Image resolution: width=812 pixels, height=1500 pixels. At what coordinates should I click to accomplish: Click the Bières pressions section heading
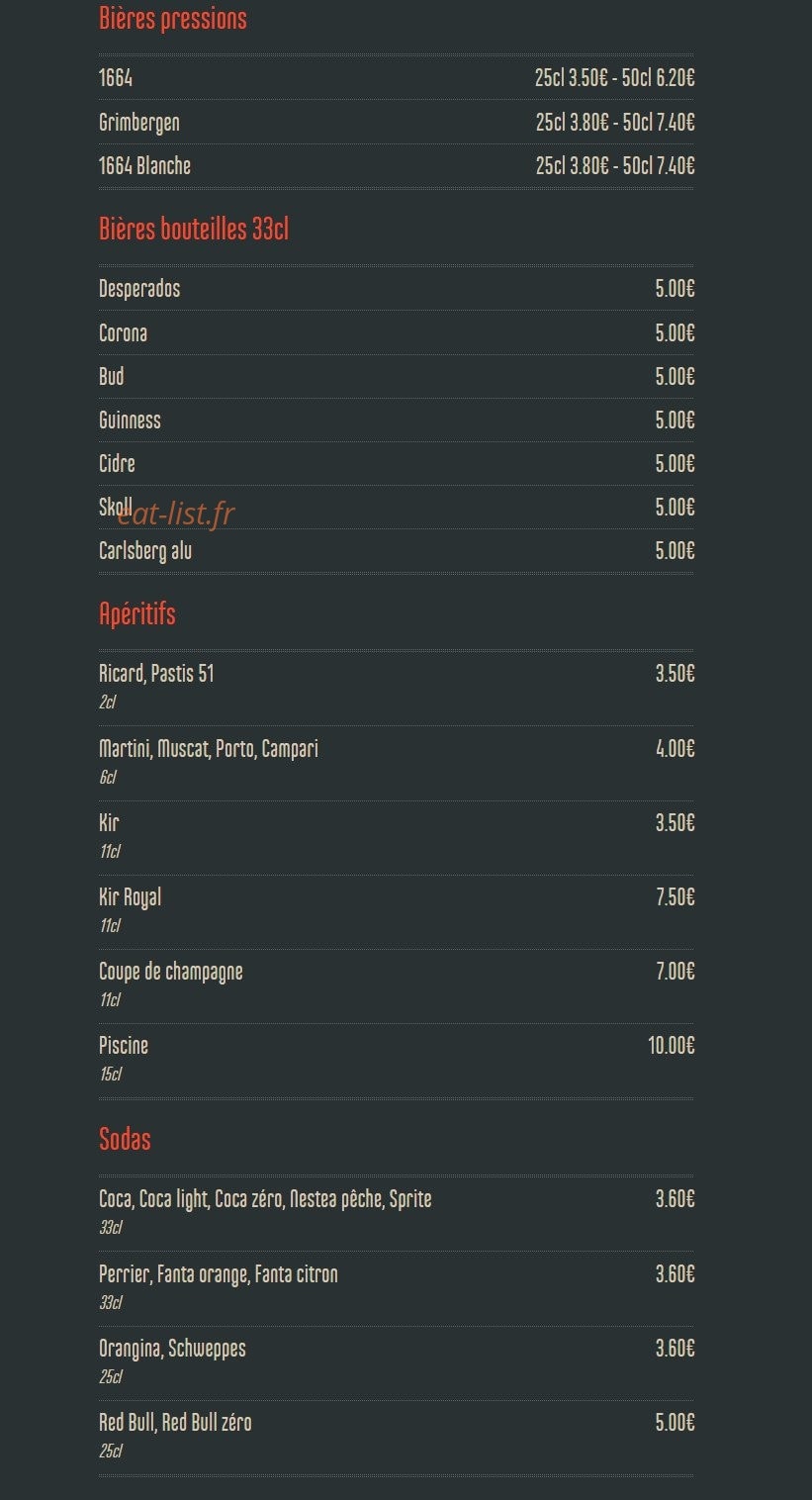click(173, 19)
